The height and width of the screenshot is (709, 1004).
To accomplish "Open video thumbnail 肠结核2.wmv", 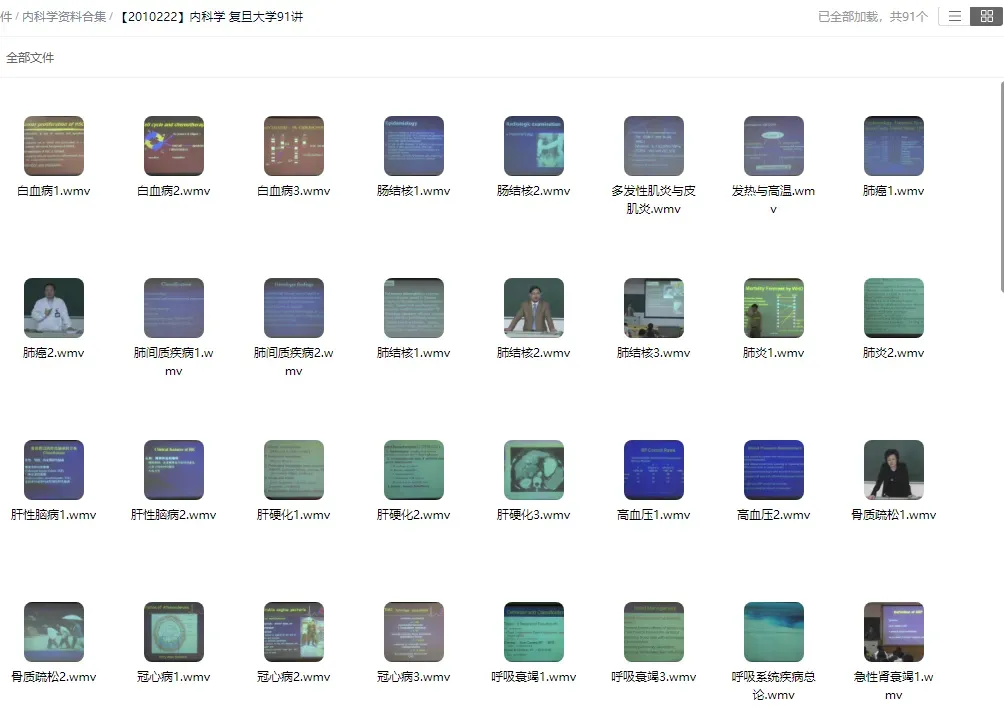I will tap(534, 146).
